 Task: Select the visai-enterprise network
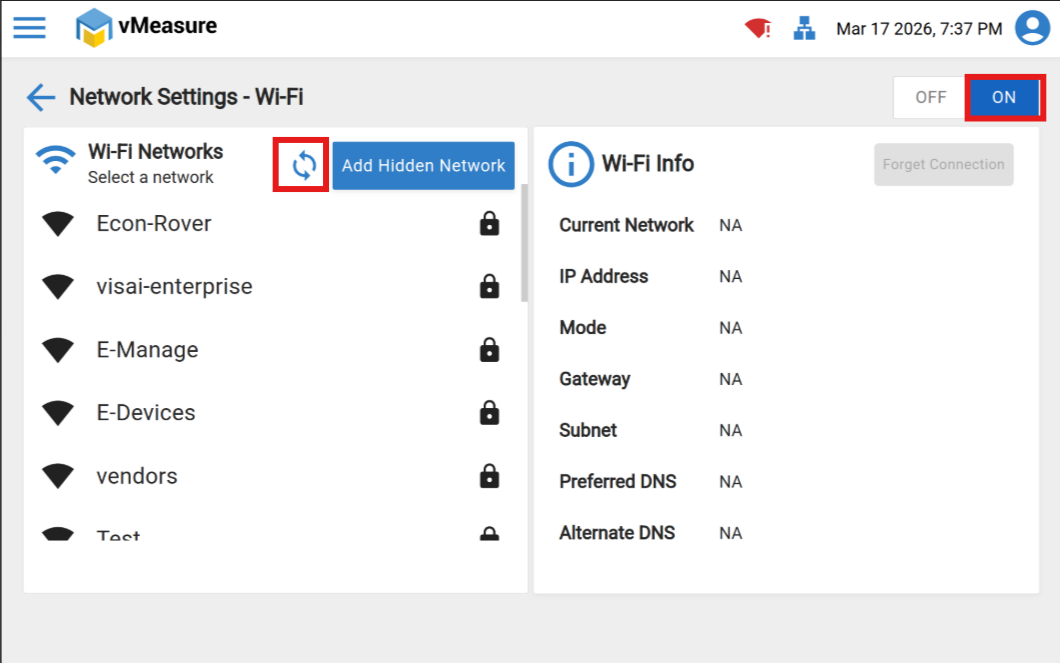pos(174,287)
